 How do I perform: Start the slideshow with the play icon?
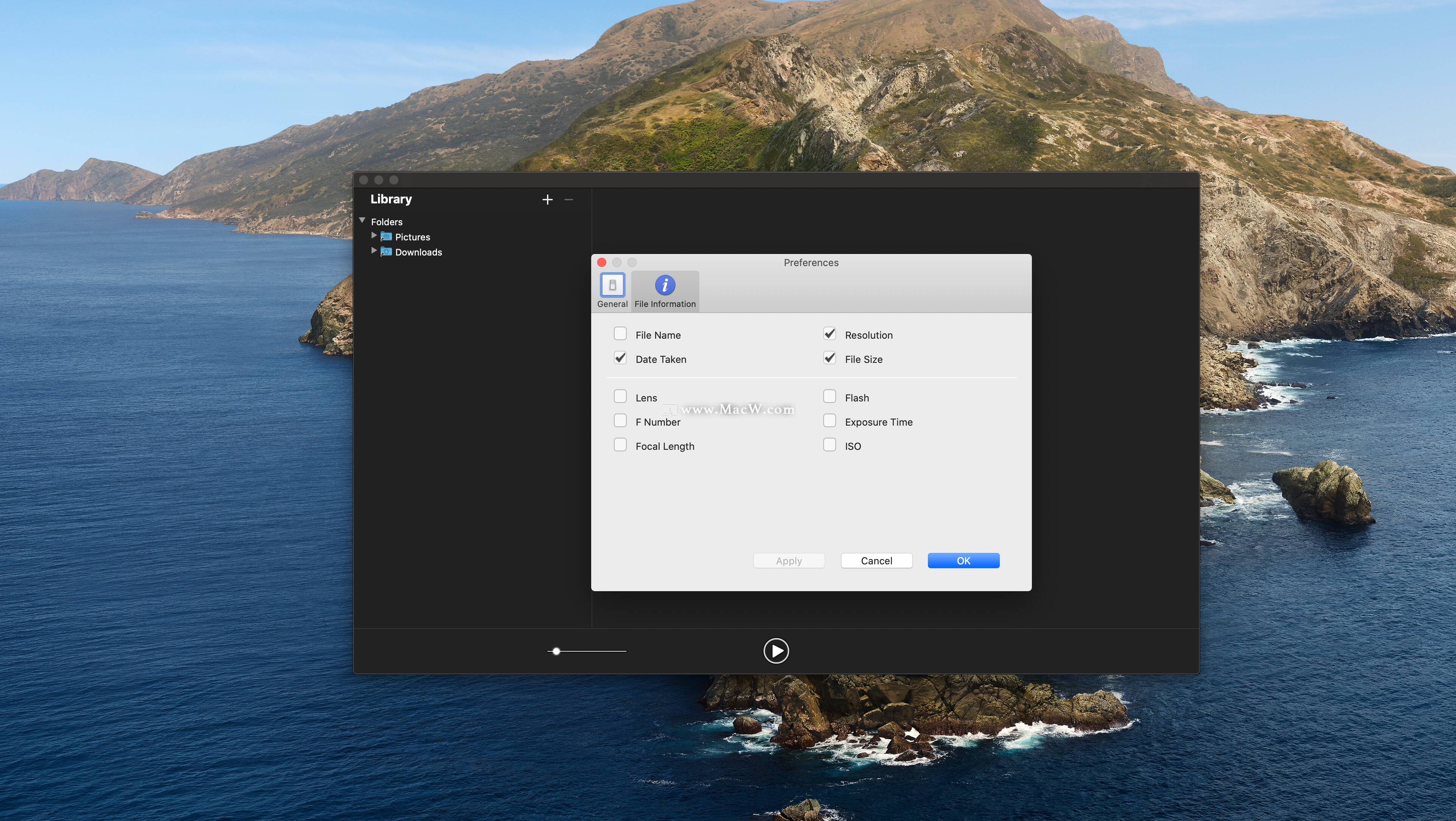point(776,651)
